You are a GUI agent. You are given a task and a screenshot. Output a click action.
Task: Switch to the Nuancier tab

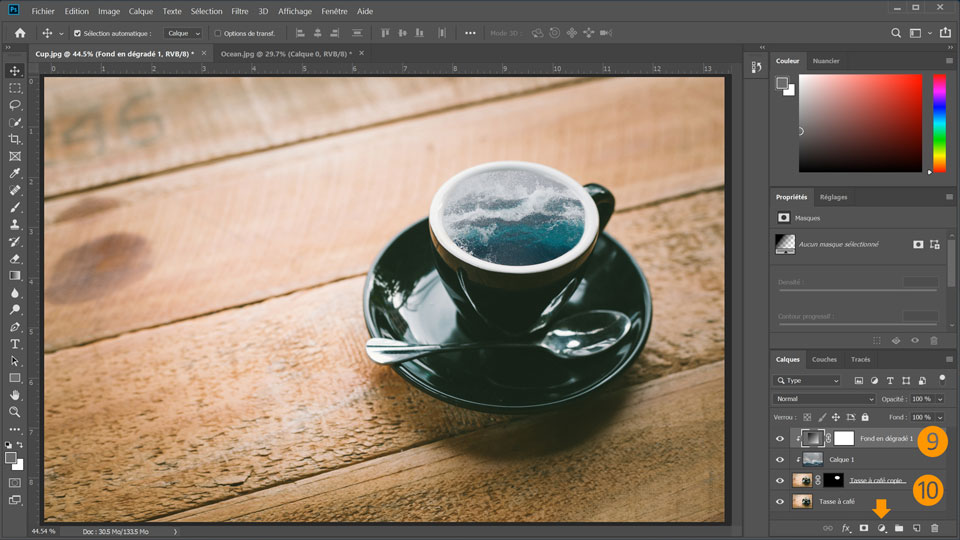[826, 61]
